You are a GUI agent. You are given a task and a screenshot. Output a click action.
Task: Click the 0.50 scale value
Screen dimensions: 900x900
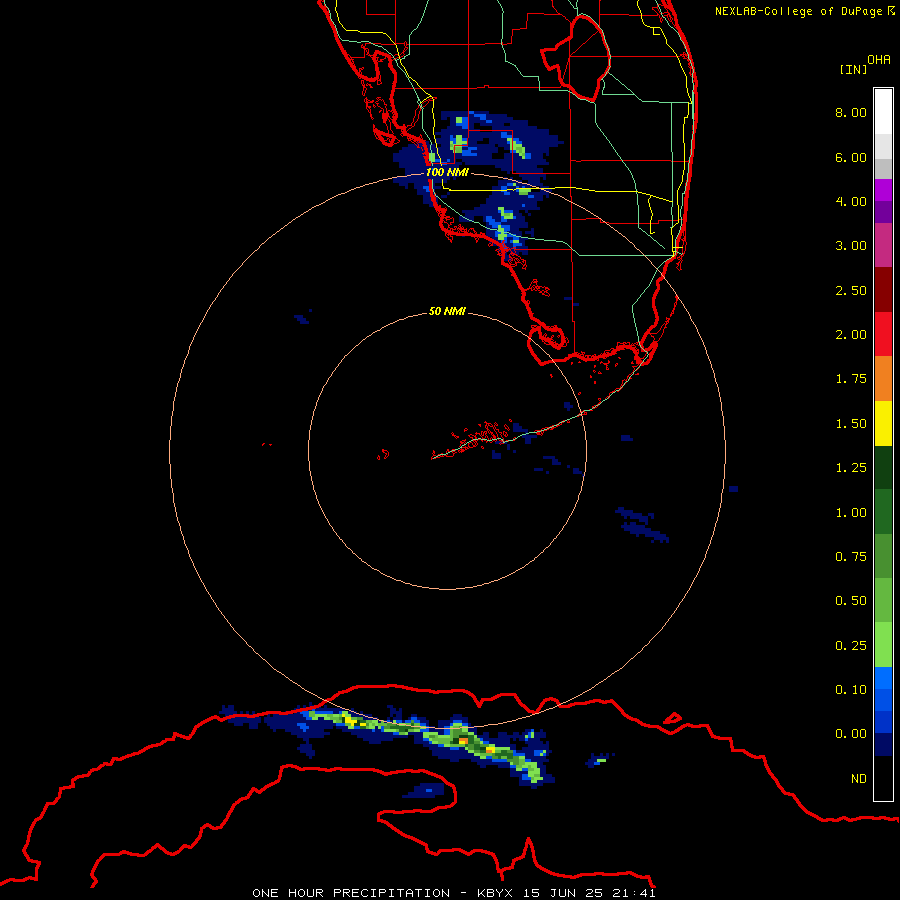click(851, 601)
